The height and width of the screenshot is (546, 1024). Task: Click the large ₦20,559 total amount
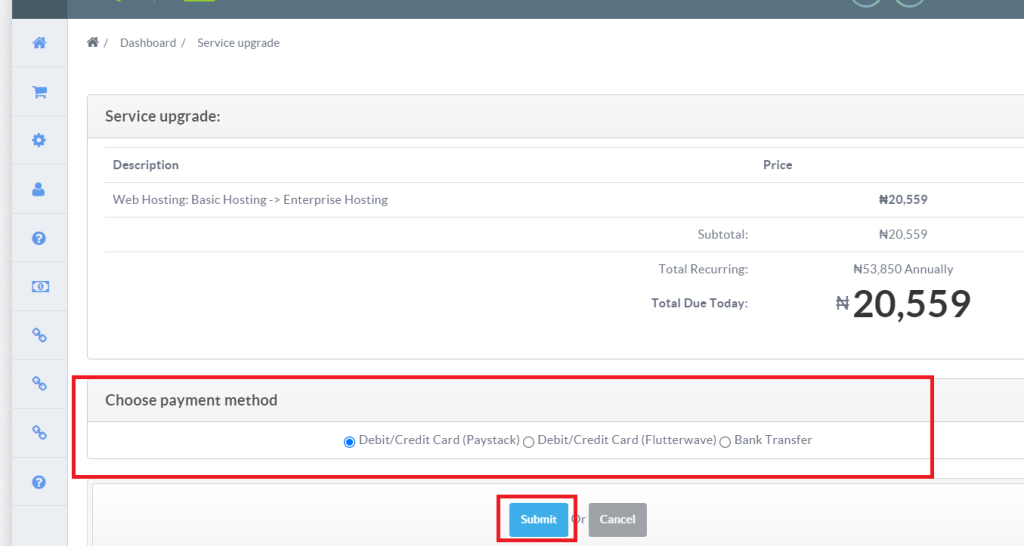point(903,304)
